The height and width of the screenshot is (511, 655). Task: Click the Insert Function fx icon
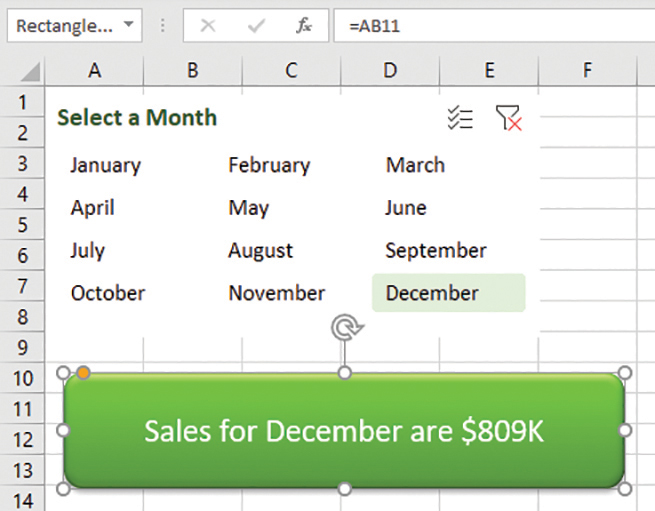tap(304, 26)
